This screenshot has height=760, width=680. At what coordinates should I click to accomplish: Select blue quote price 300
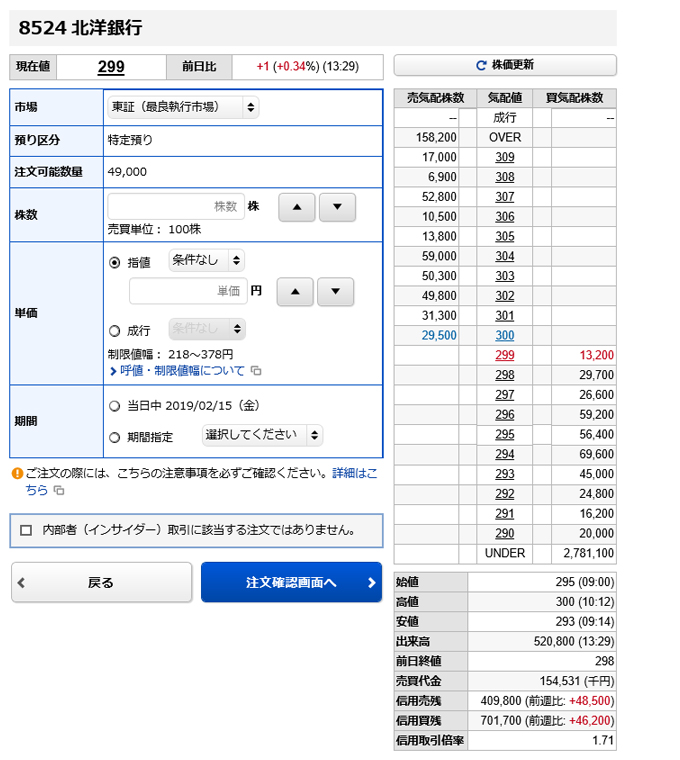click(x=505, y=335)
